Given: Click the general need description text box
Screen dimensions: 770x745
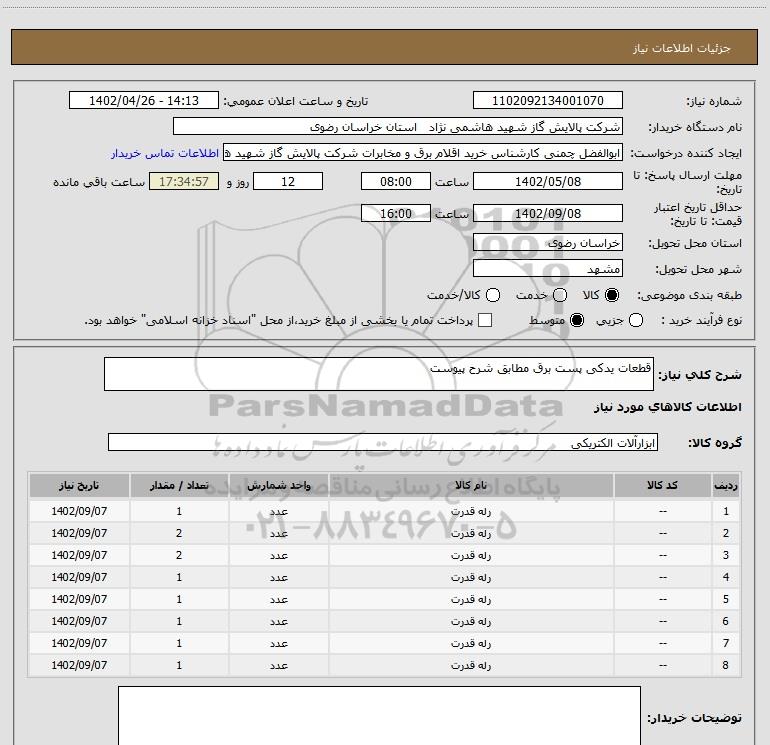Looking at the screenshot, I should (x=379, y=374).
